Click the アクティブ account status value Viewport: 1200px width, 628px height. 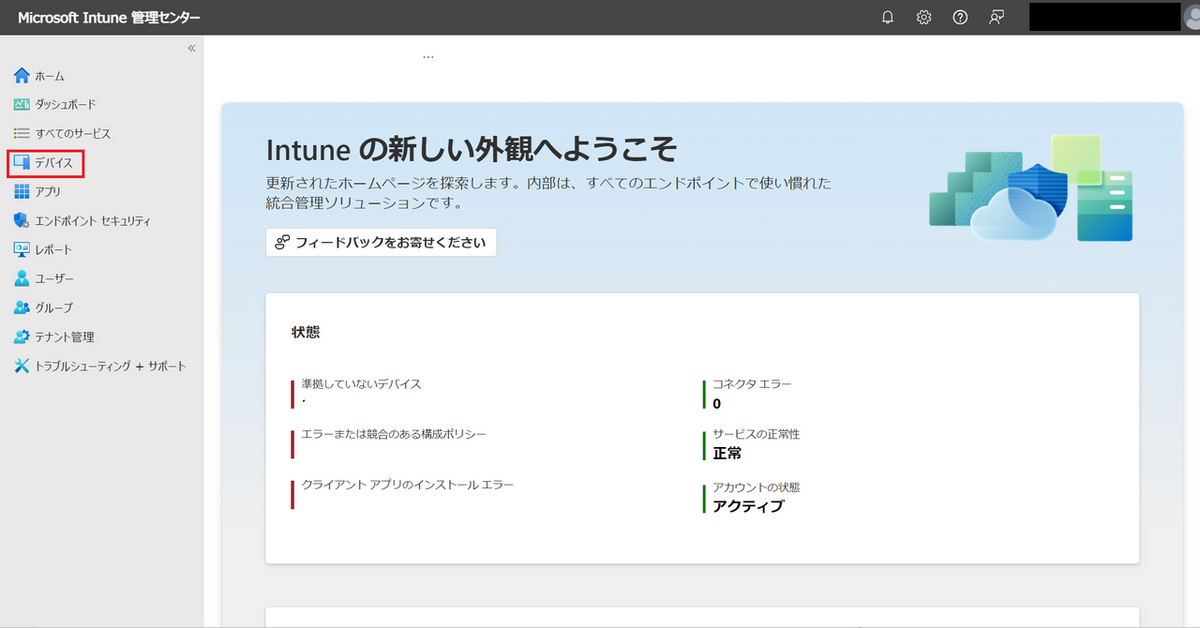748,506
